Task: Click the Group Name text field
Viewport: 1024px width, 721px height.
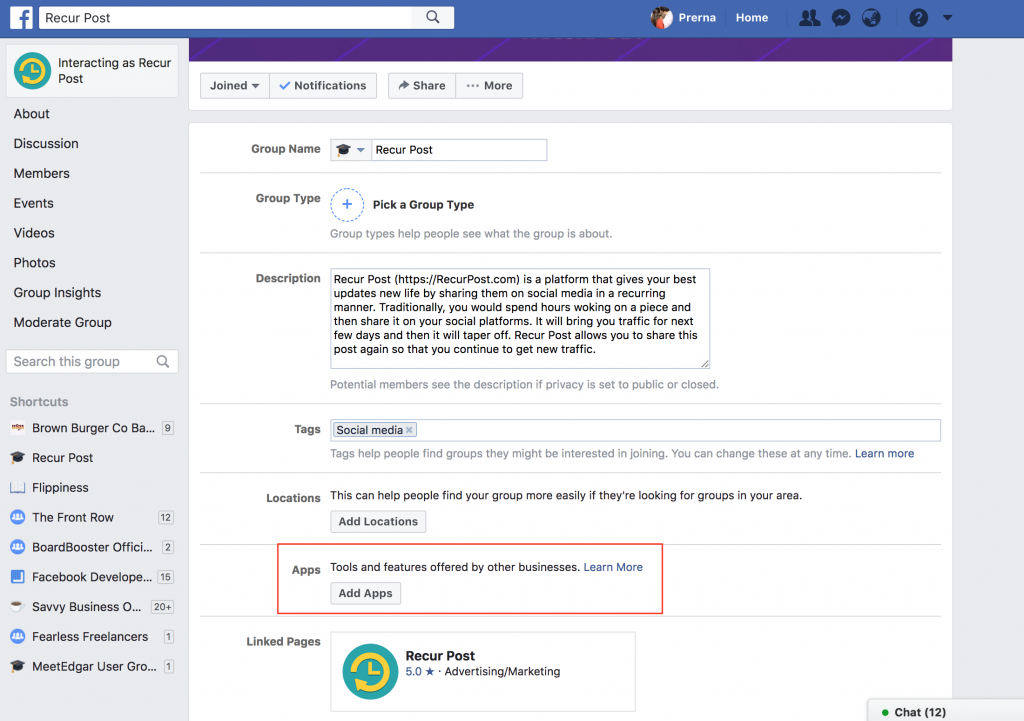Action: 459,150
